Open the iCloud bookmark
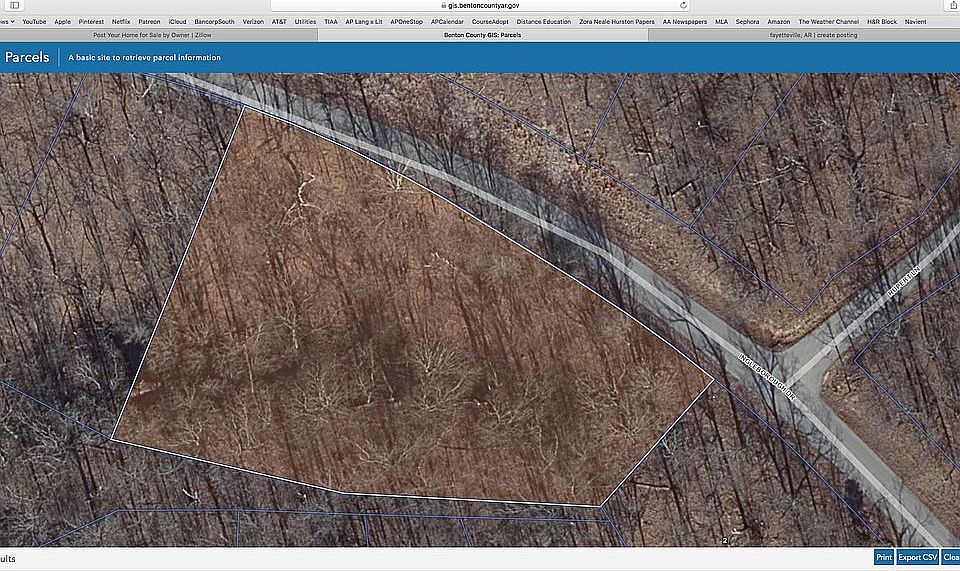Image resolution: width=960 pixels, height=571 pixels. 178,21
